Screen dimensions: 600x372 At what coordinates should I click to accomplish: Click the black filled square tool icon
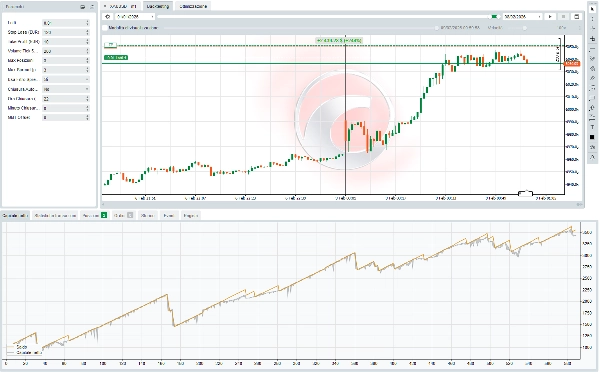point(592,137)
